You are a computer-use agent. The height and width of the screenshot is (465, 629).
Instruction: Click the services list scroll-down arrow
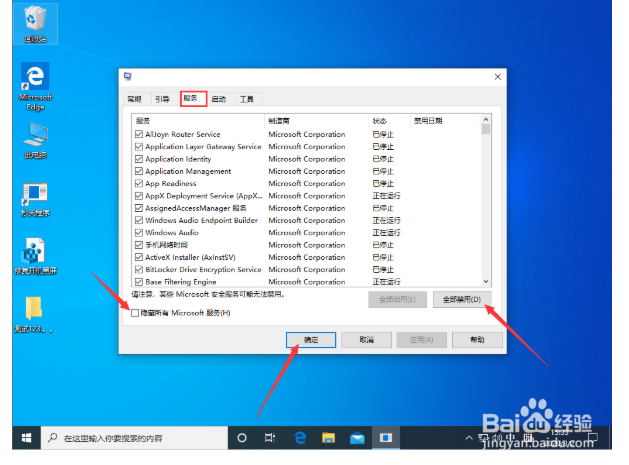point(486,282)
